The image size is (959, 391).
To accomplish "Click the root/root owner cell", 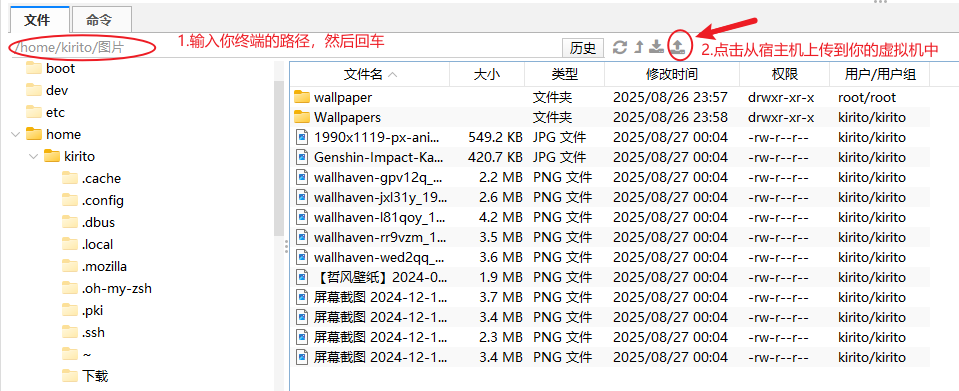I will (x=867, y=97).
